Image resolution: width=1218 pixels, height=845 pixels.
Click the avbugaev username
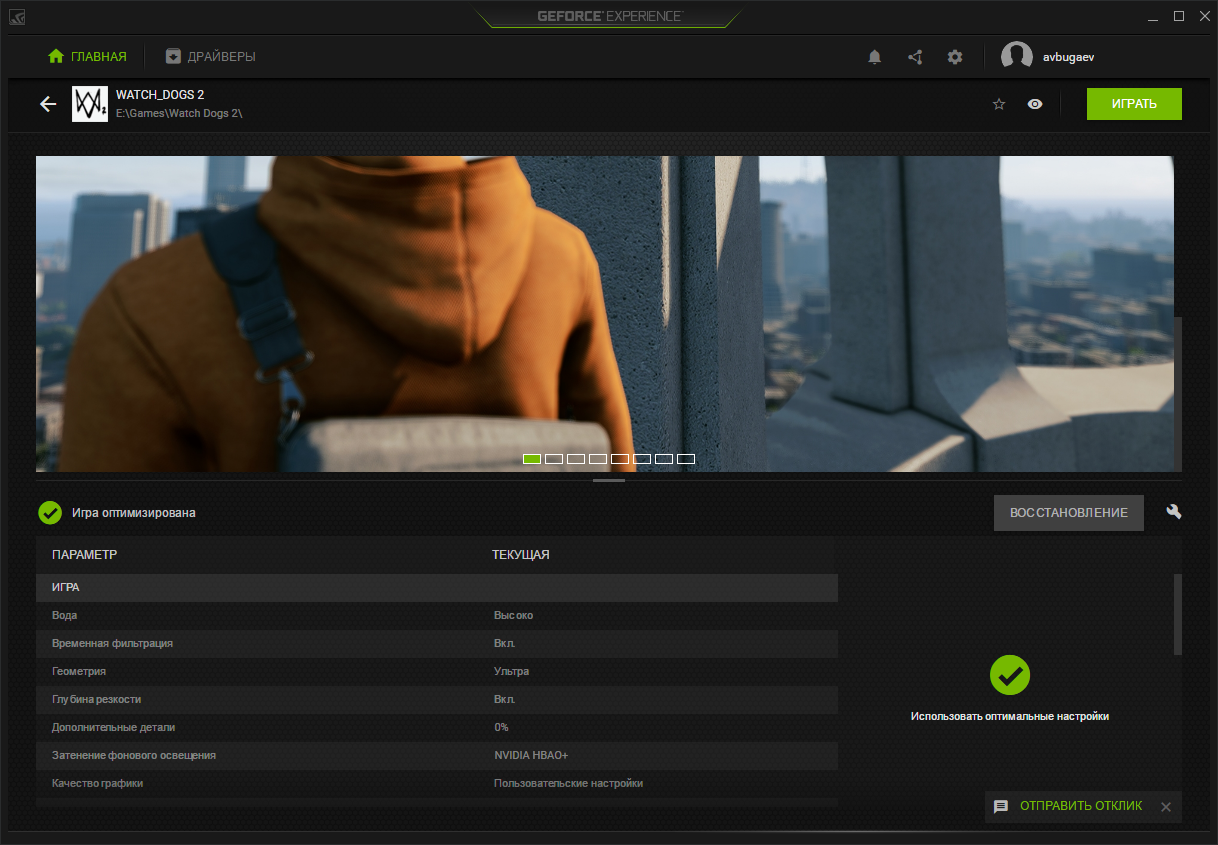1069,57
